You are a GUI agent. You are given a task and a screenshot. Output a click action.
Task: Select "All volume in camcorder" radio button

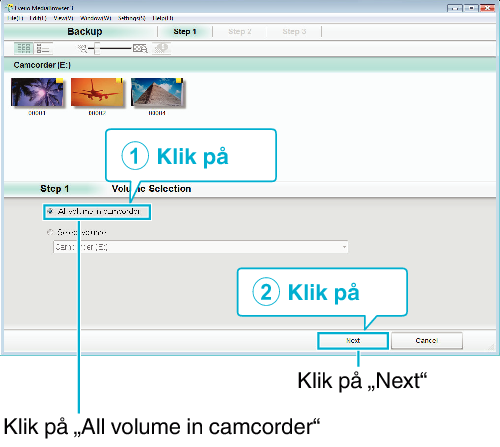pos(50,211)
